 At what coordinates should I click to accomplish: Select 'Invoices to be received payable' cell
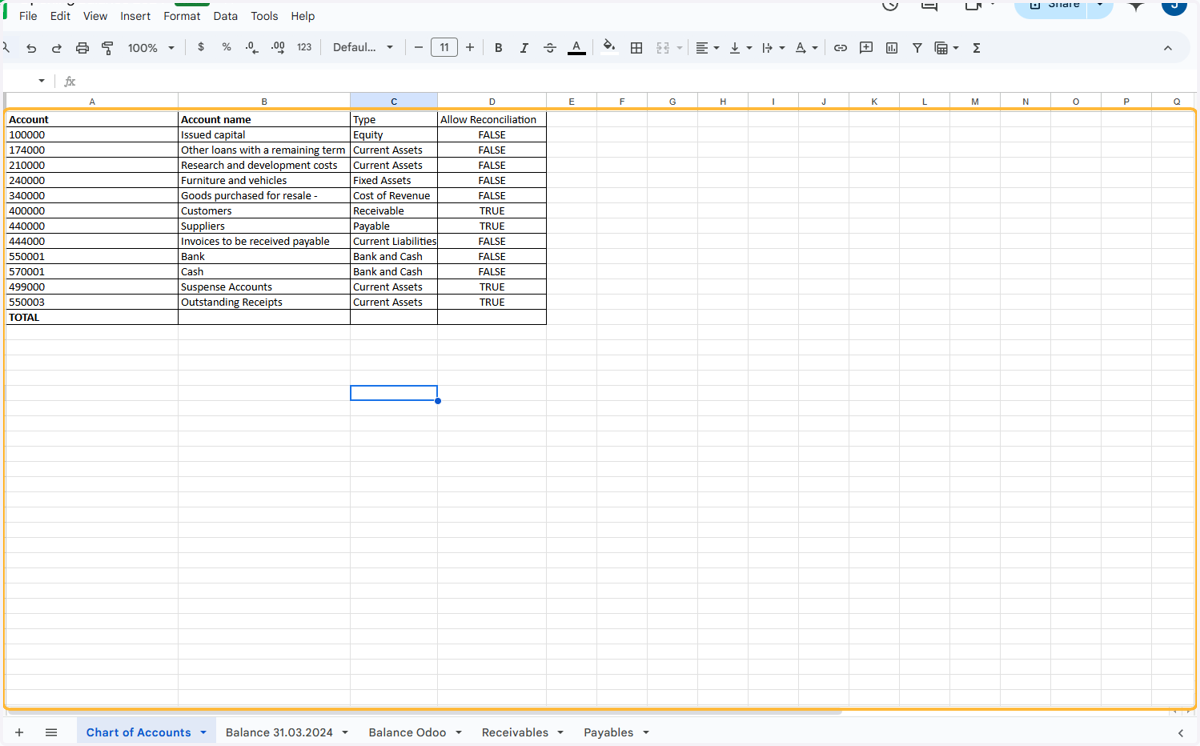pos(264,241)
